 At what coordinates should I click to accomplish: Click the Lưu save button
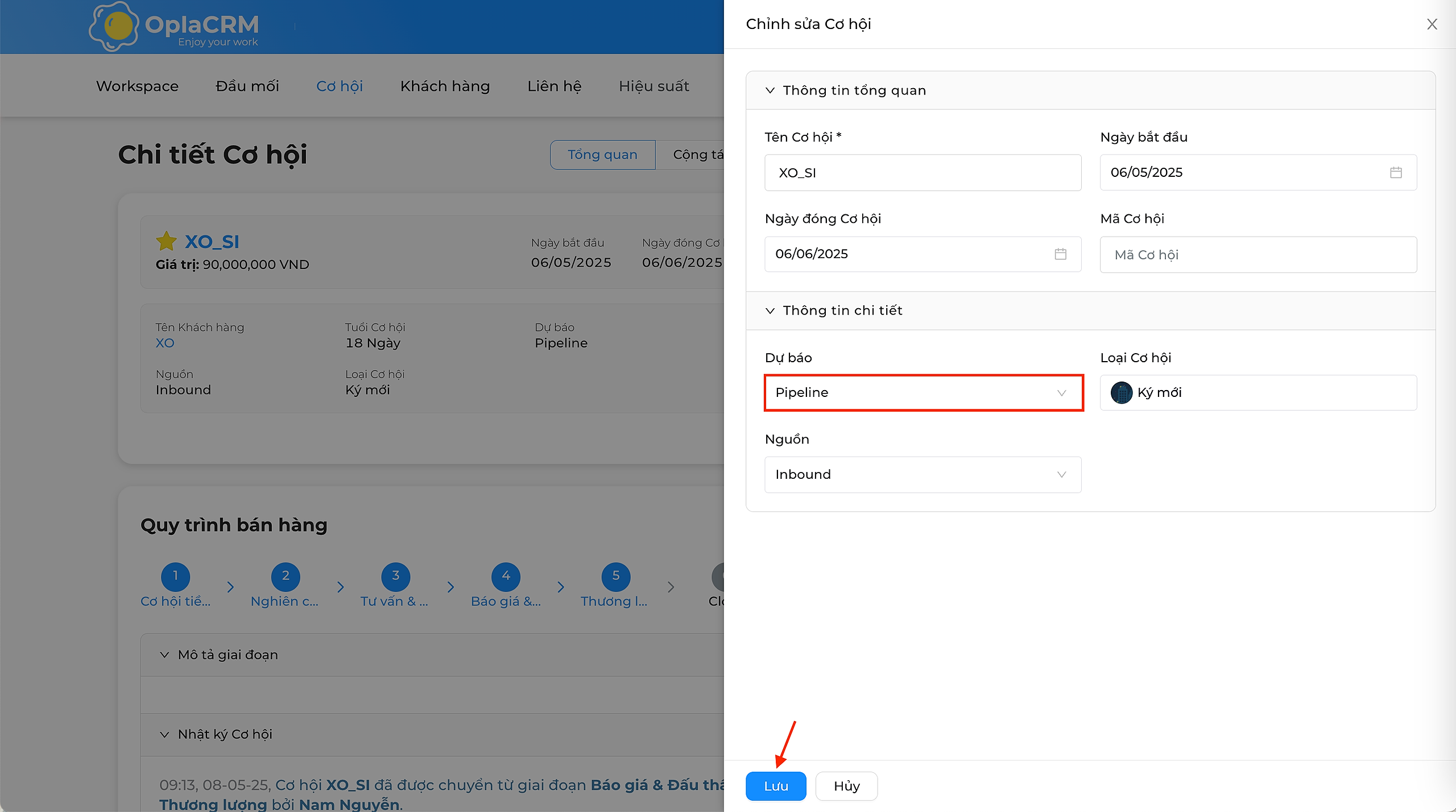click(x=776, y=786)
